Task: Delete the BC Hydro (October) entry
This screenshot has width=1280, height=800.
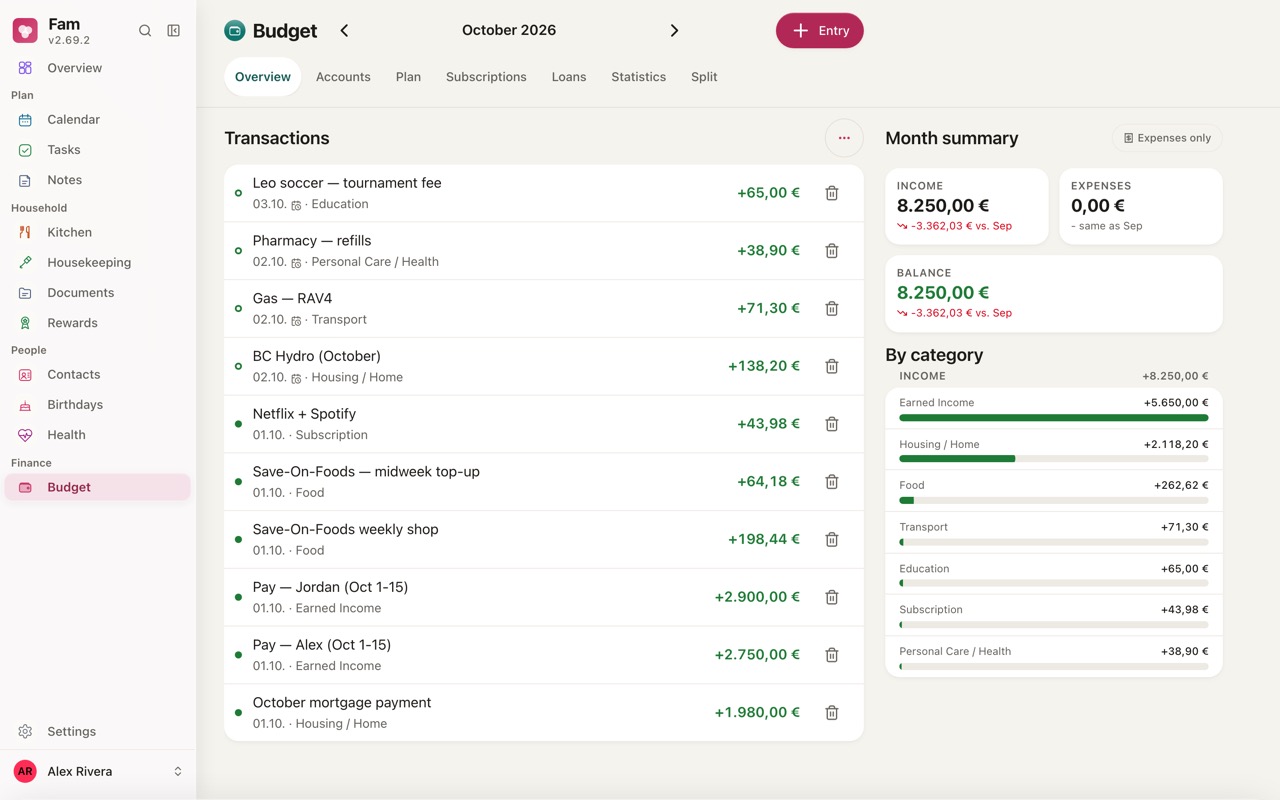Action: click(831, 366)
